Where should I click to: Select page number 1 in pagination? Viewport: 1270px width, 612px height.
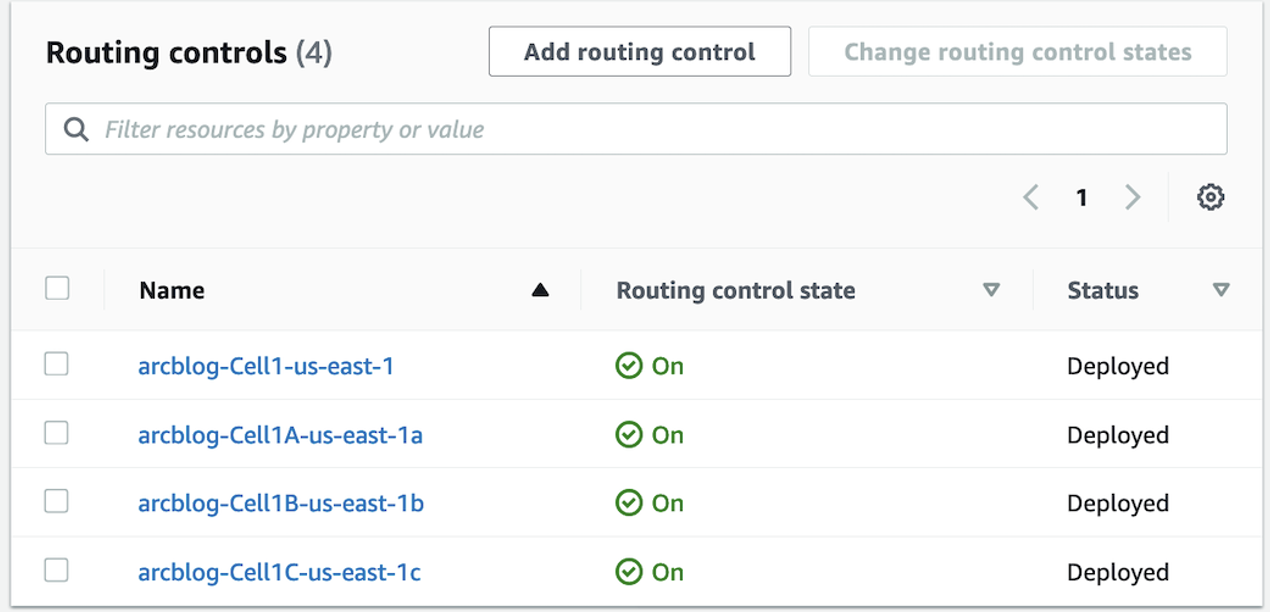[1081, 198]
